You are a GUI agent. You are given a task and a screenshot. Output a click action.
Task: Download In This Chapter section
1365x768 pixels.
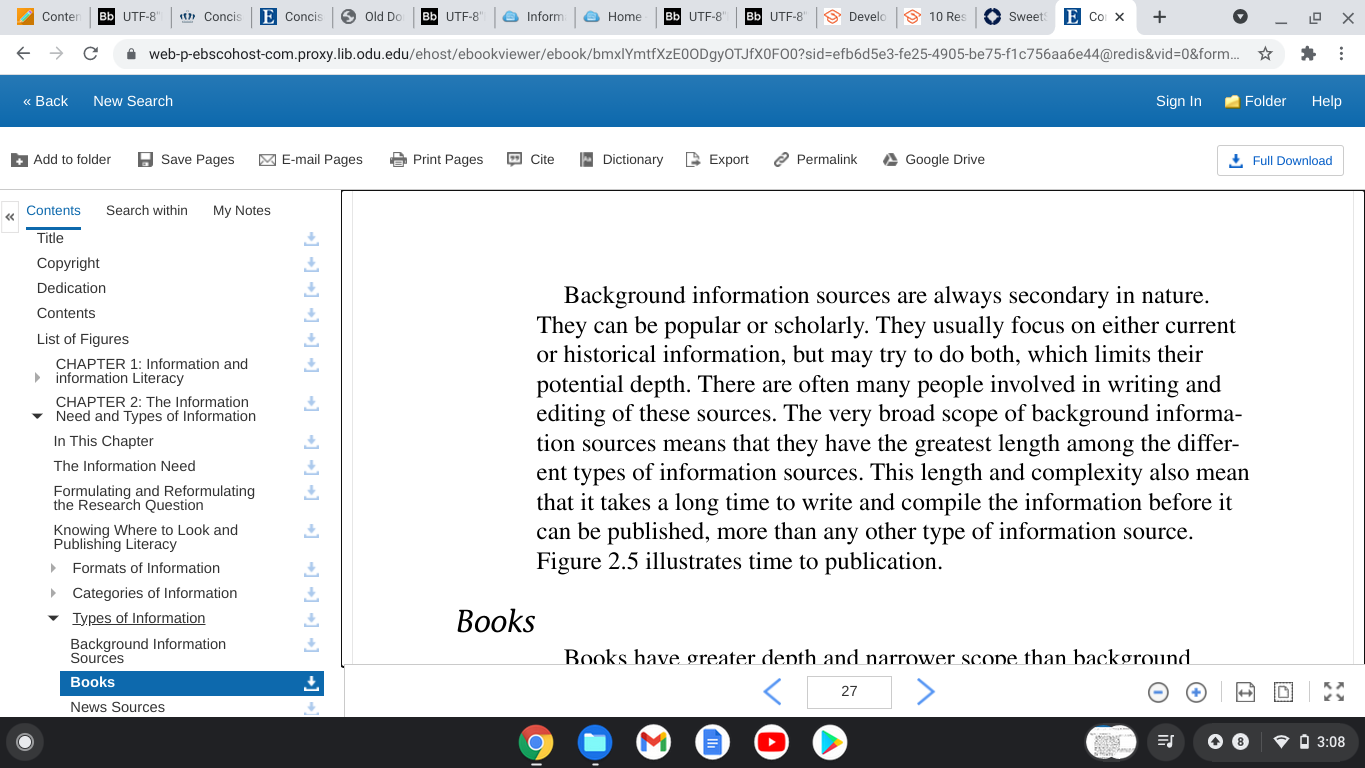point(311,442)
